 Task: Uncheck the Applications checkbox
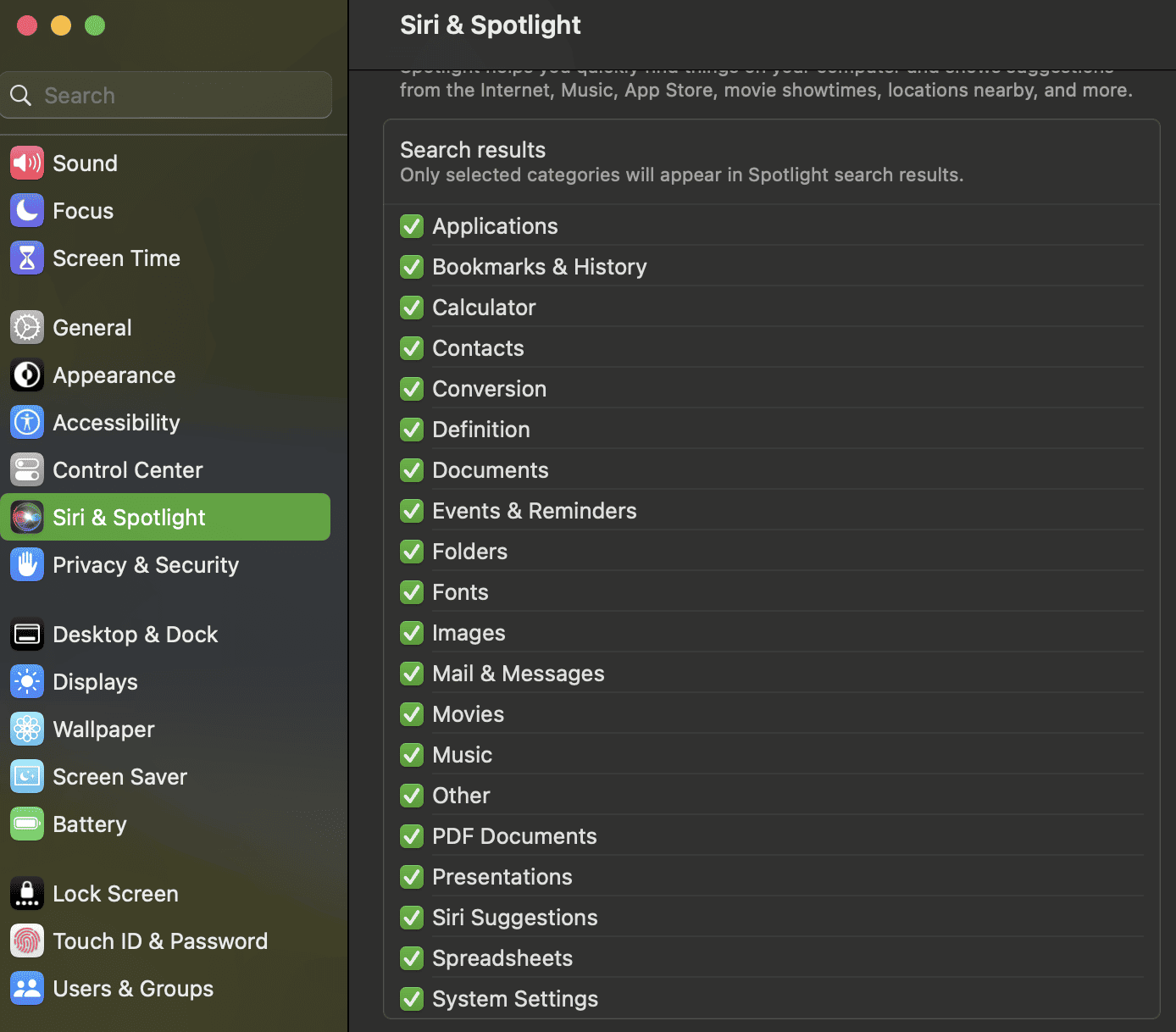tap(412, 226)
